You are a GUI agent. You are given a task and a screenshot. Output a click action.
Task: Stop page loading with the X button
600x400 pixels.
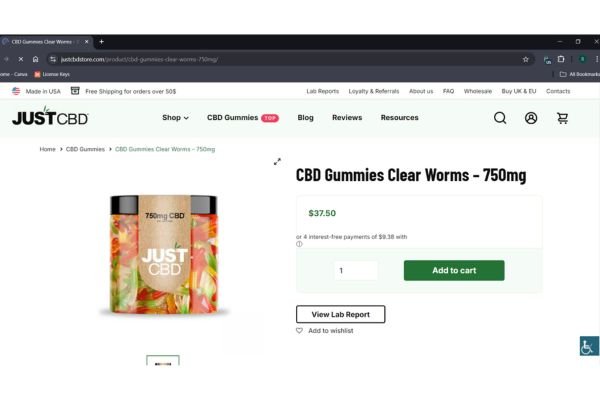(x=21, y=59)
